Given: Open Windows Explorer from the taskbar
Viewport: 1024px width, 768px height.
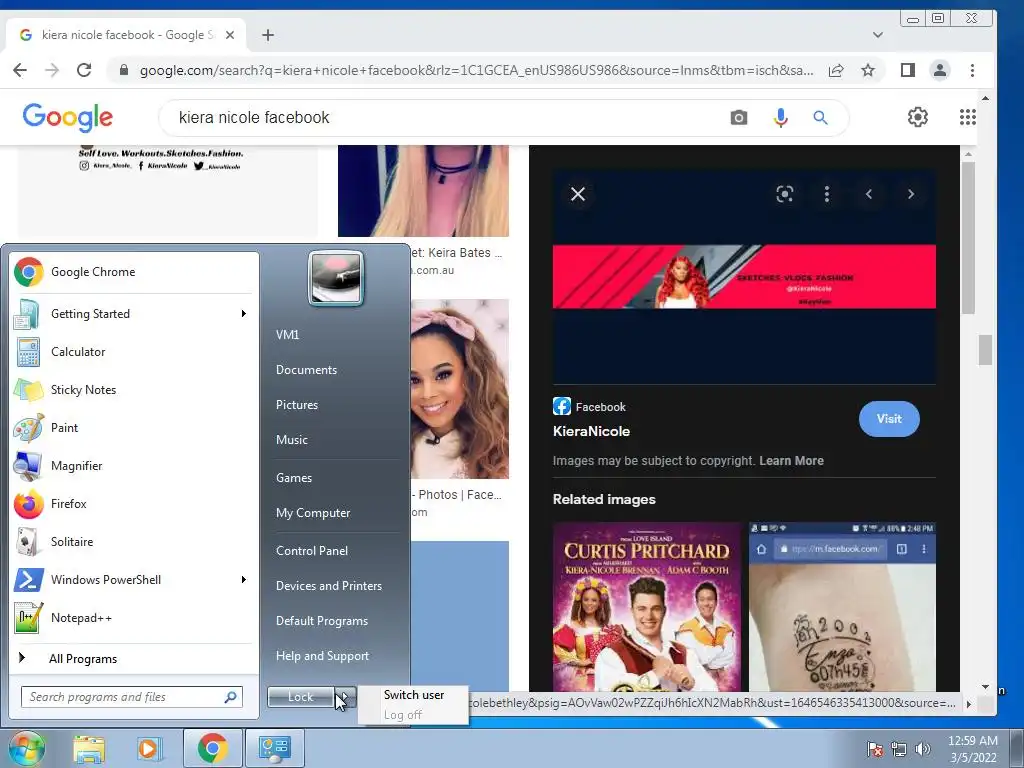Looking at the screenshot, I should 88,748.
